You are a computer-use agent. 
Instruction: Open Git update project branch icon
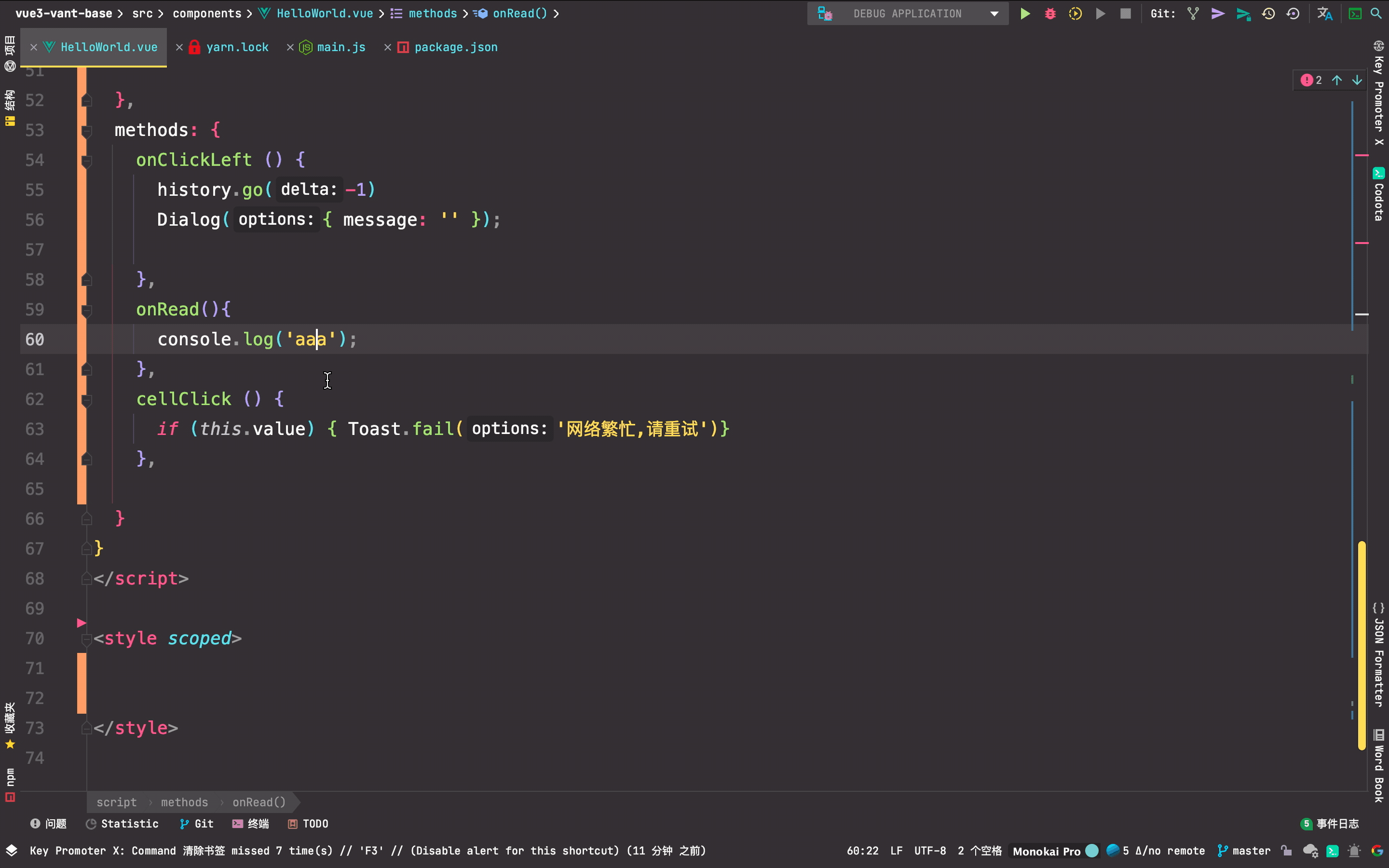click(1193, 14)
